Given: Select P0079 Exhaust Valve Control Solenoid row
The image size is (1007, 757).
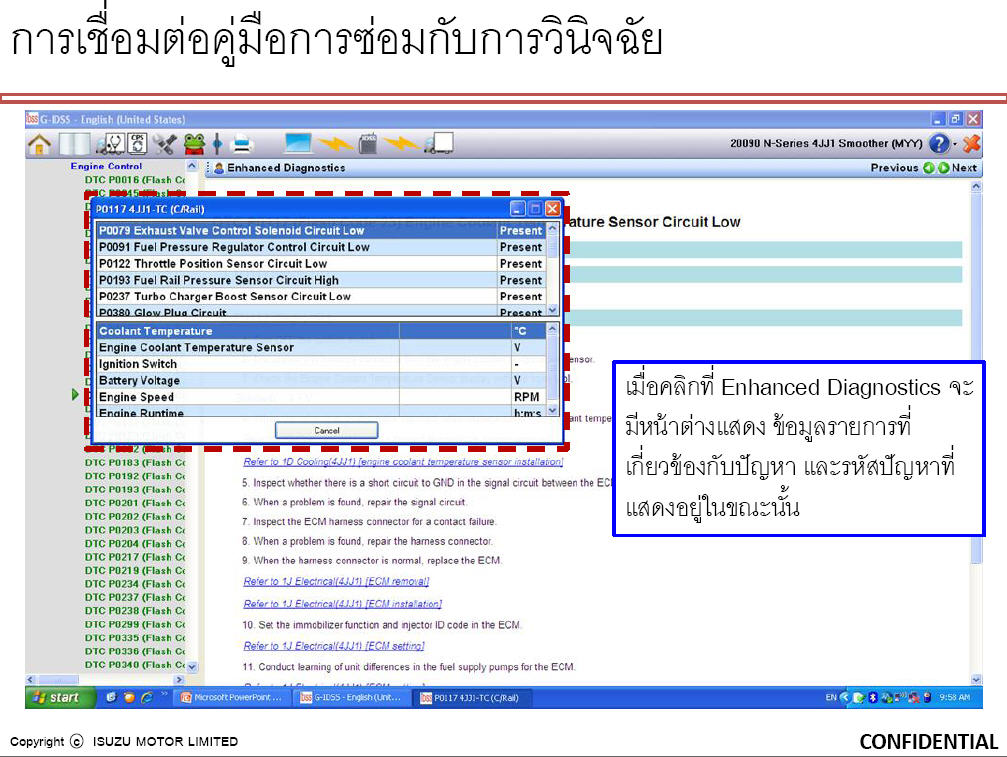Looking at the screenshot, I should [321, 231].
